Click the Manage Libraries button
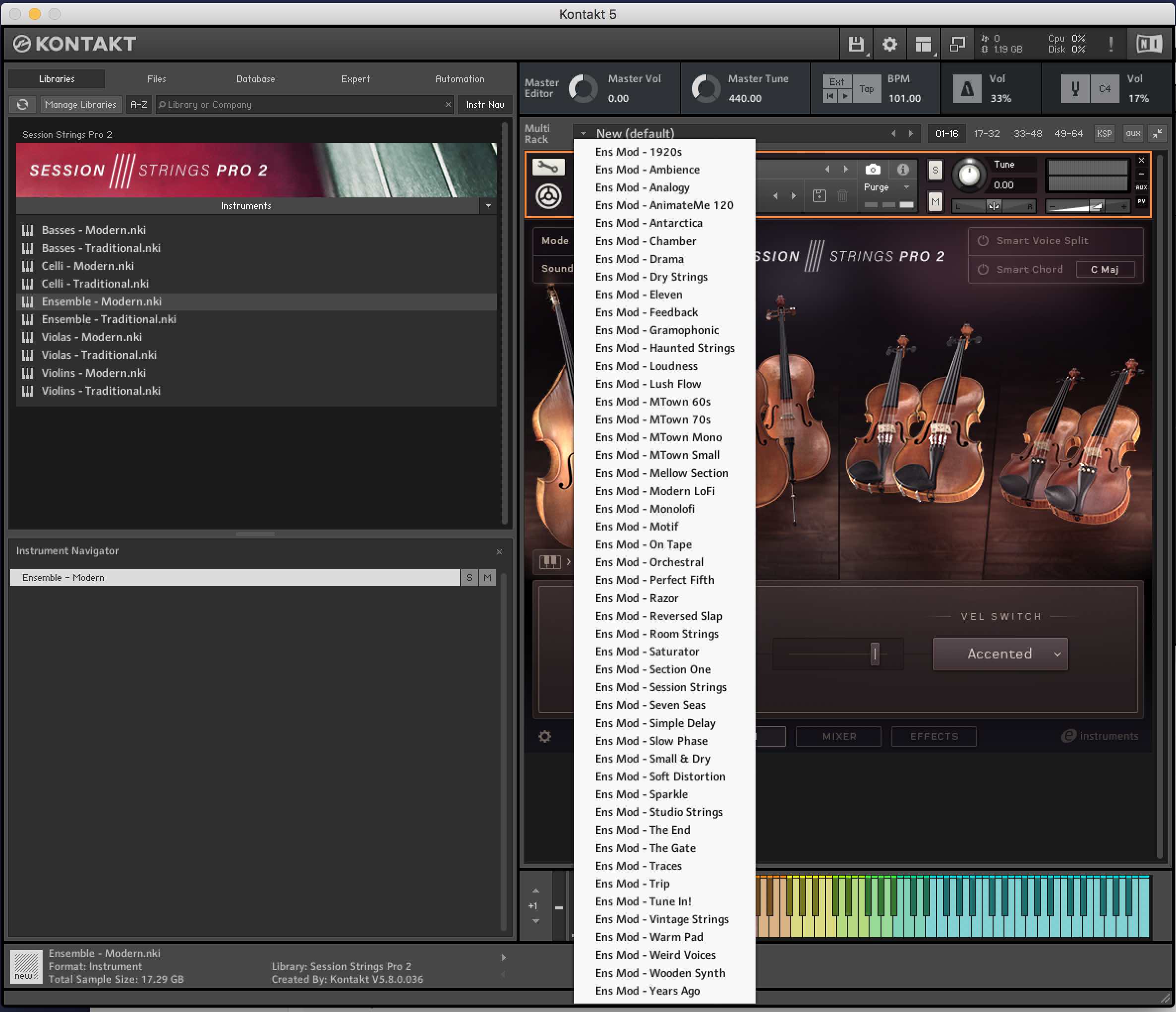The width and height of the screenshot is (1176, 1012). click(81, 105)
